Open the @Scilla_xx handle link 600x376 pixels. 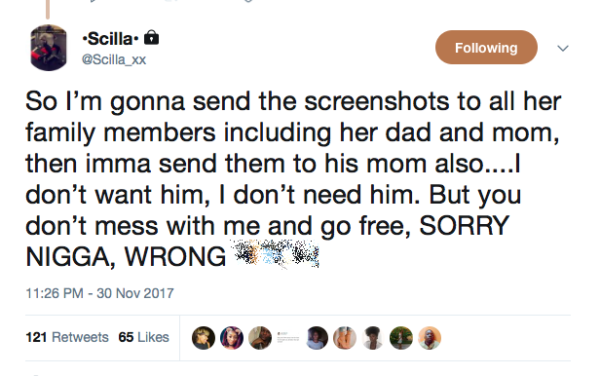[114, 60]
